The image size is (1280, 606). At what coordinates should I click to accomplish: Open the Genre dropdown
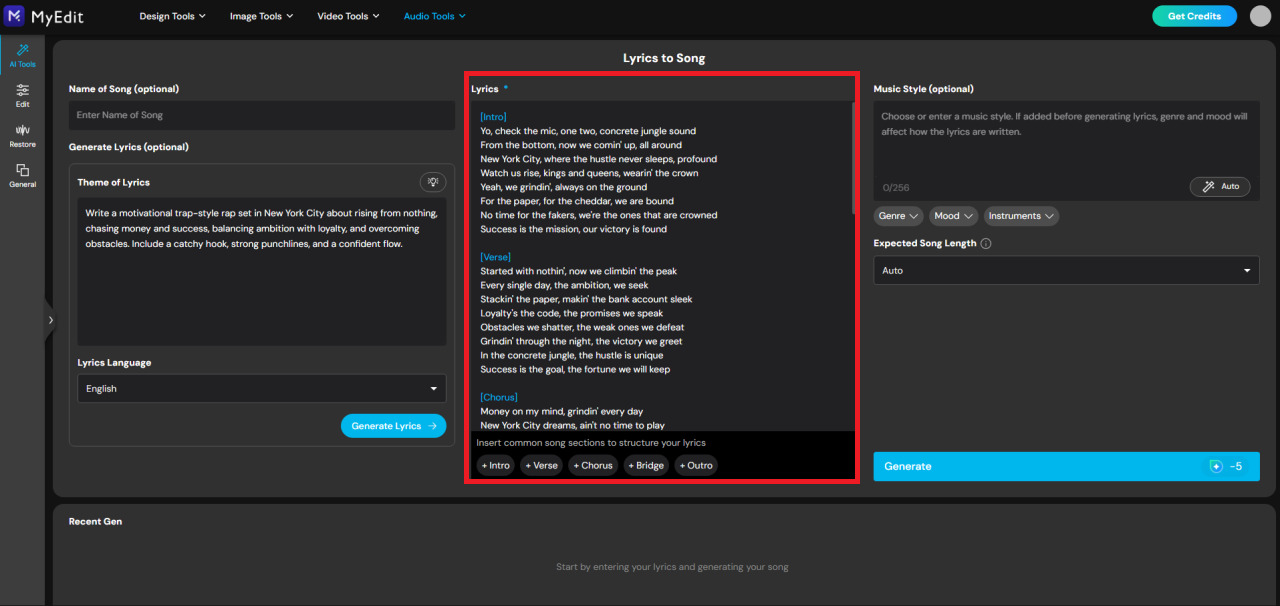[897, 215]
